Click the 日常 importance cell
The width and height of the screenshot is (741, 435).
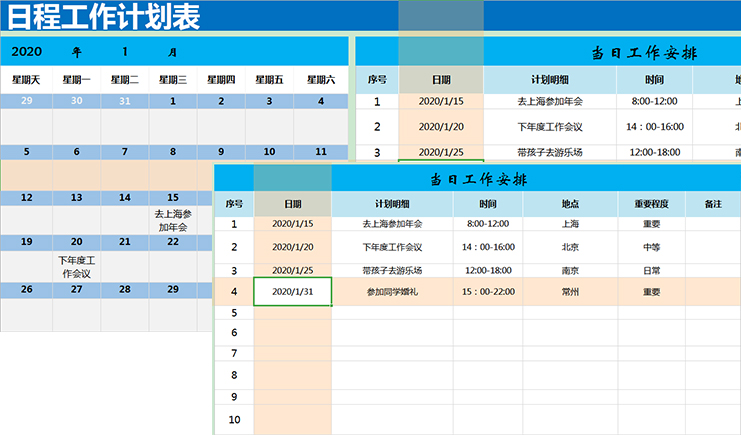(651, 271)
